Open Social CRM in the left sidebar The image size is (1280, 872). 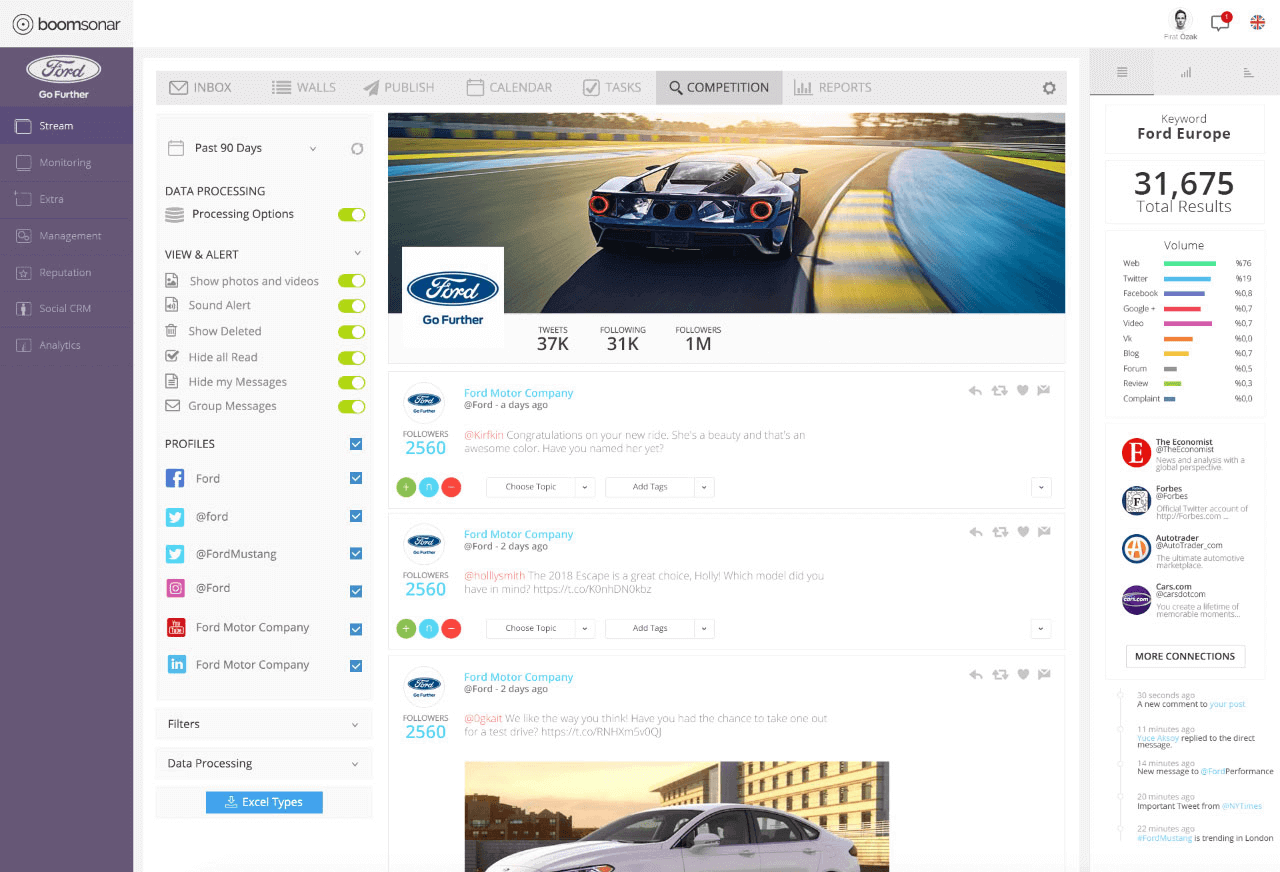coord(66,309)
